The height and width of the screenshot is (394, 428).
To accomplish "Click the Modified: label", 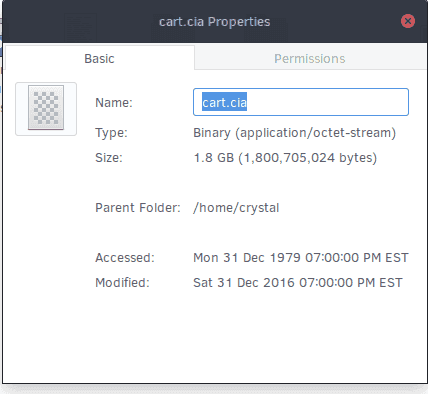I will [122, 283].
